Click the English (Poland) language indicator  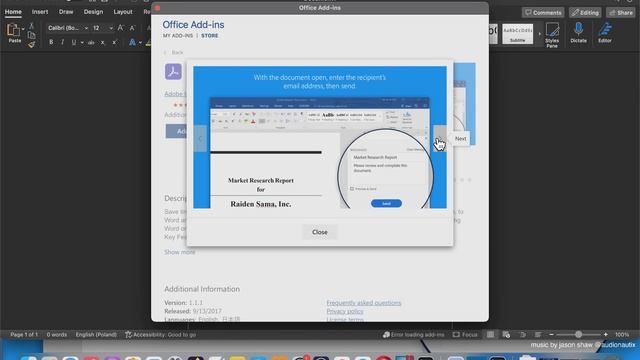[96, 335]
